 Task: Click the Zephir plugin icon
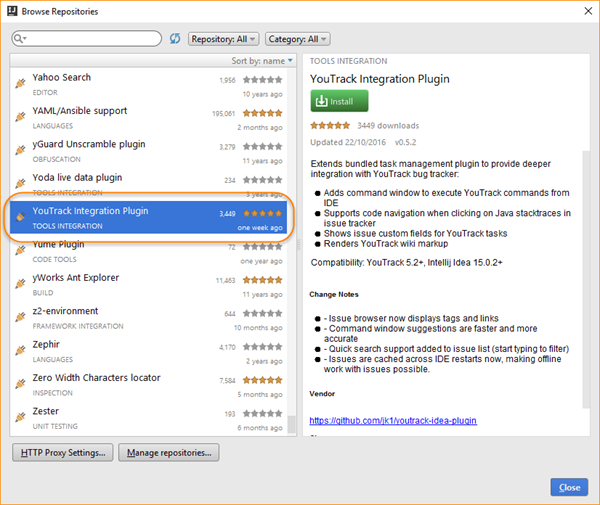[20, 350]
